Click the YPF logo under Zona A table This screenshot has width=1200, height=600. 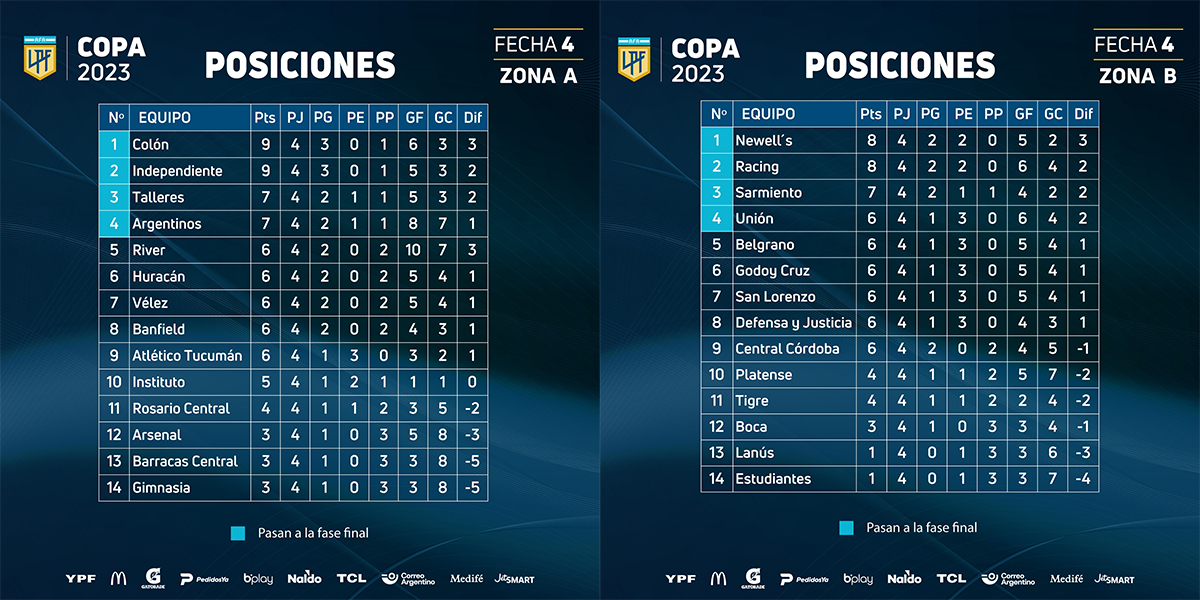pyautogui.click(x=80, y=578)
